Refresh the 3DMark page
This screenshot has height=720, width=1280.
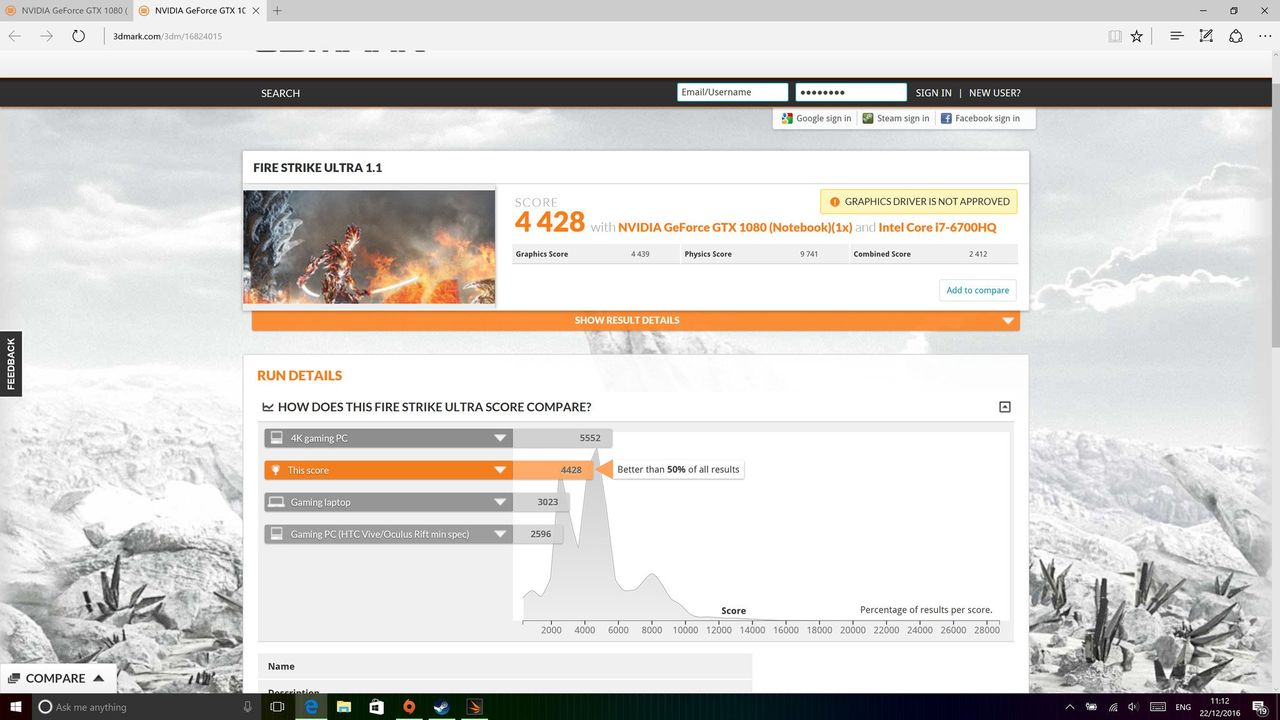78,36
